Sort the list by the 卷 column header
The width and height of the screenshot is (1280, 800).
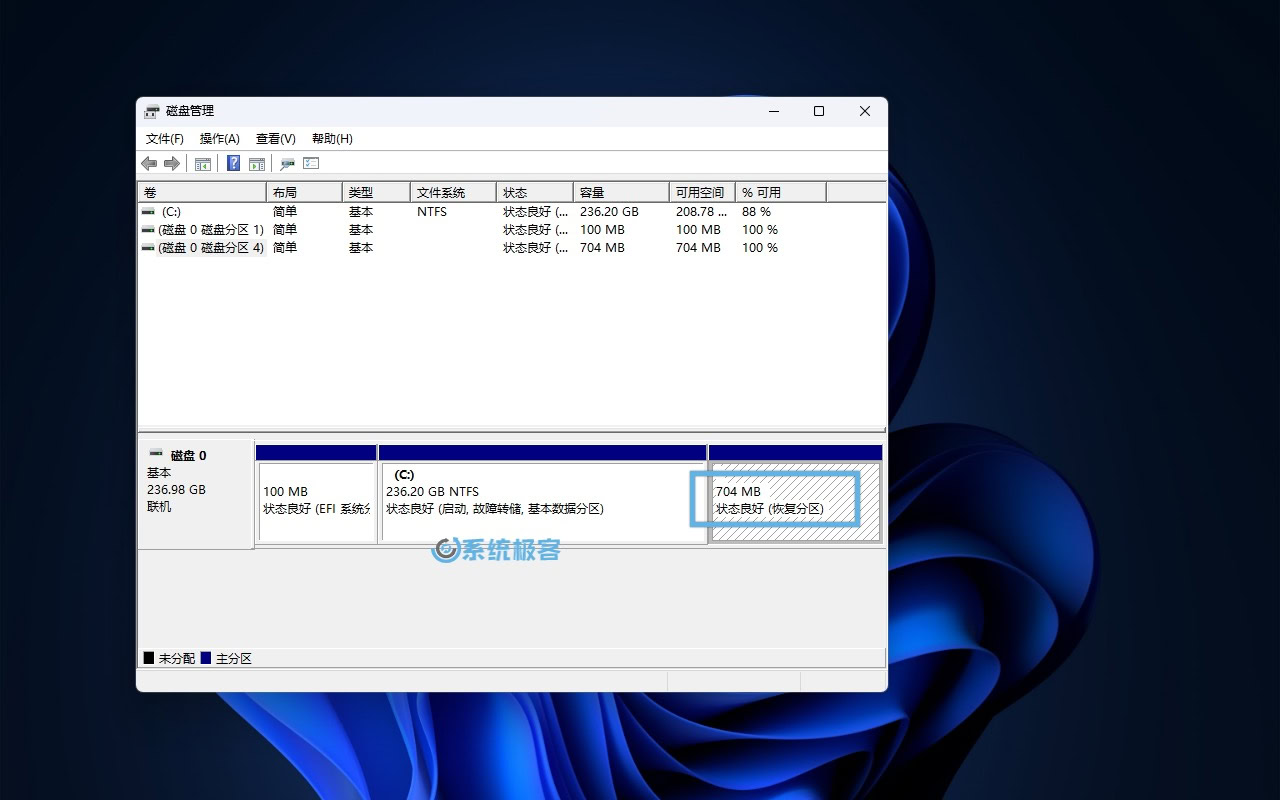tap(201, 192)
